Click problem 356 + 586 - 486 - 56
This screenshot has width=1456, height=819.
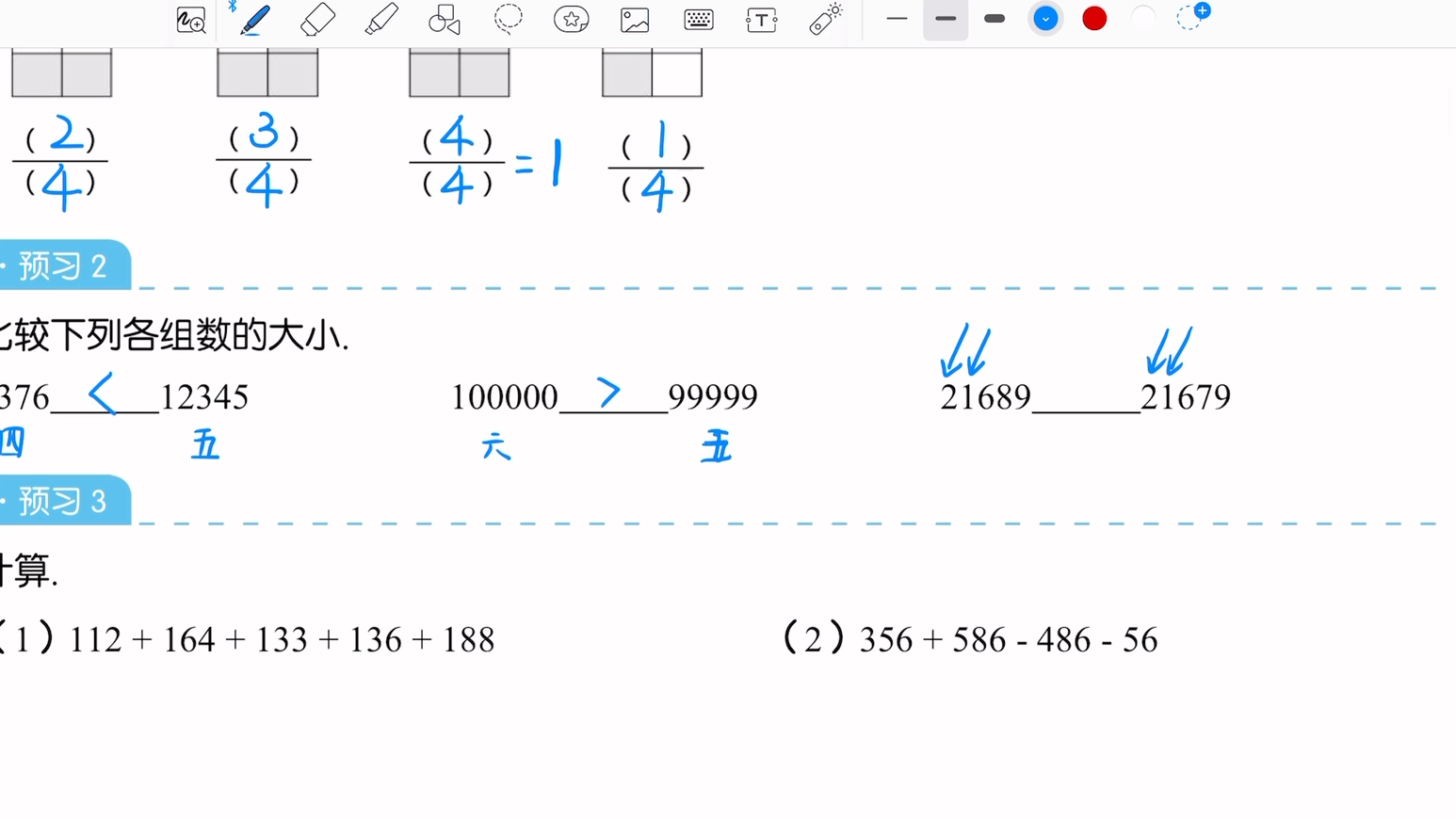click(1009, 640)
